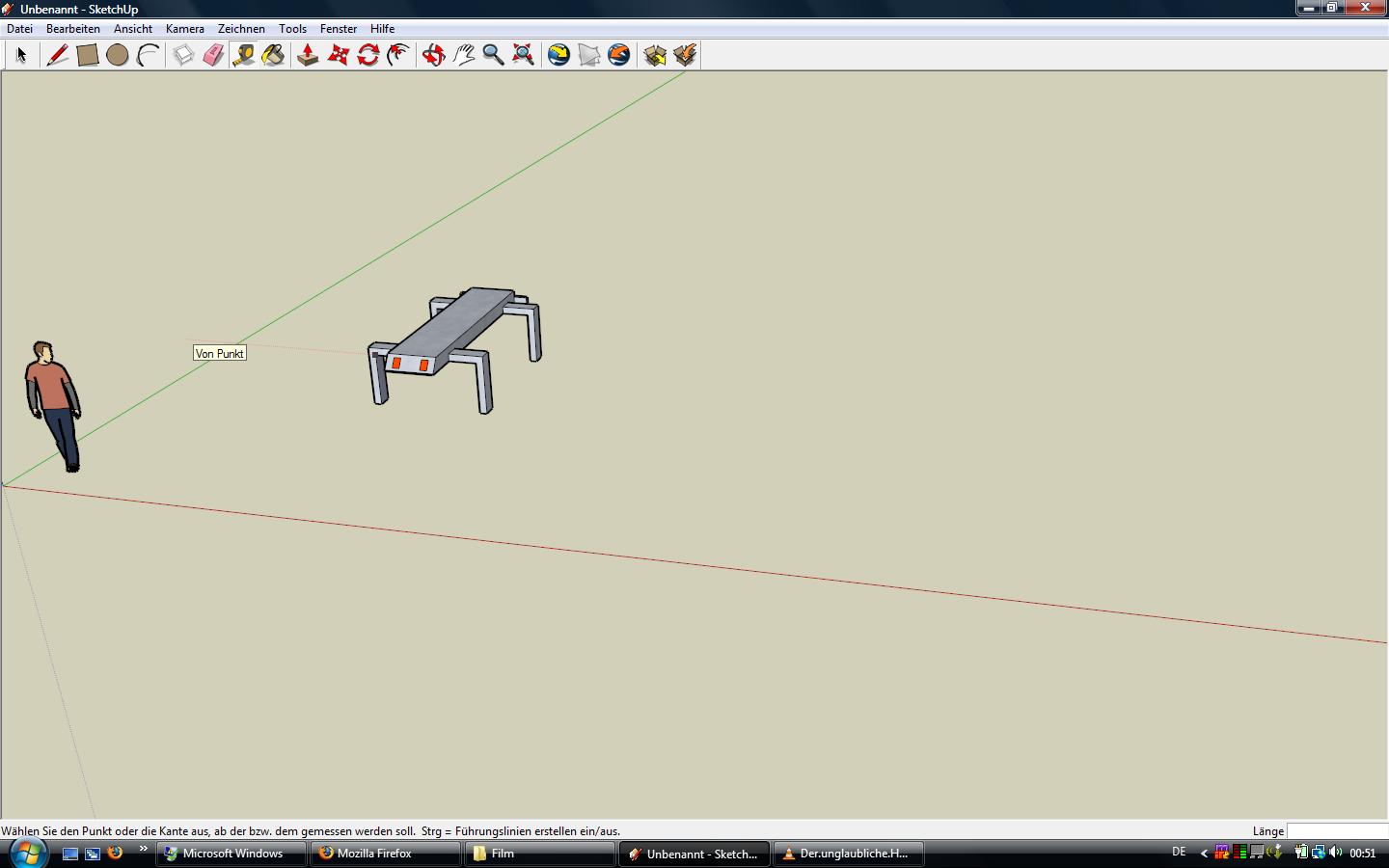
Task: Activate the Push/Pull tool
Action: pos(308,55)
